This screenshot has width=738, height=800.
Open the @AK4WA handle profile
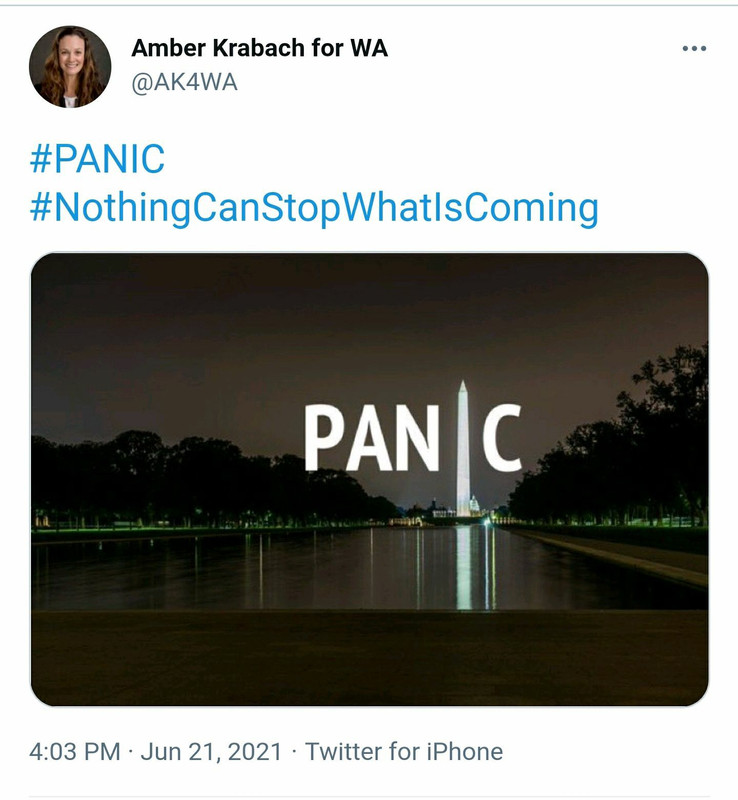[184, 82]
